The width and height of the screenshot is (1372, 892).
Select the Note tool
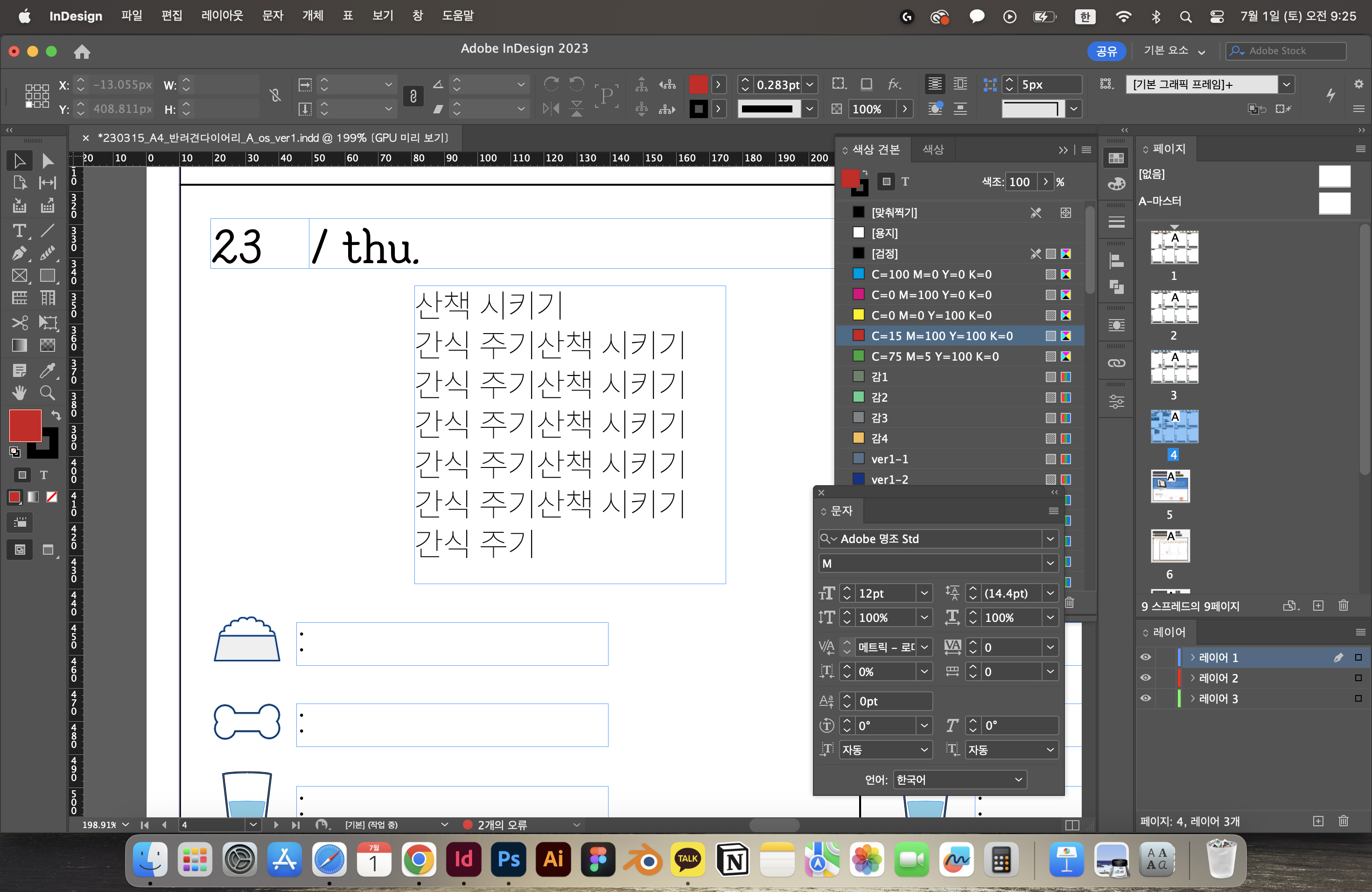(19, 370)
